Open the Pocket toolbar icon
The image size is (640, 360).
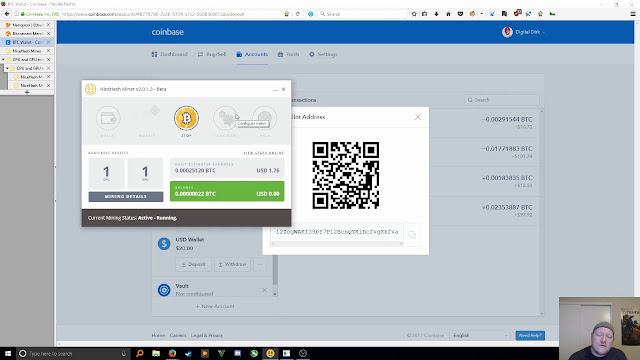(460, 14)
